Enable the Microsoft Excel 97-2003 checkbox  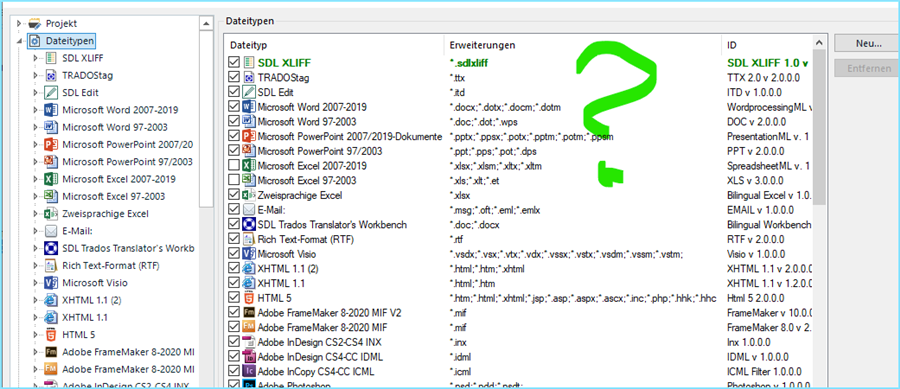pos(234,181)
